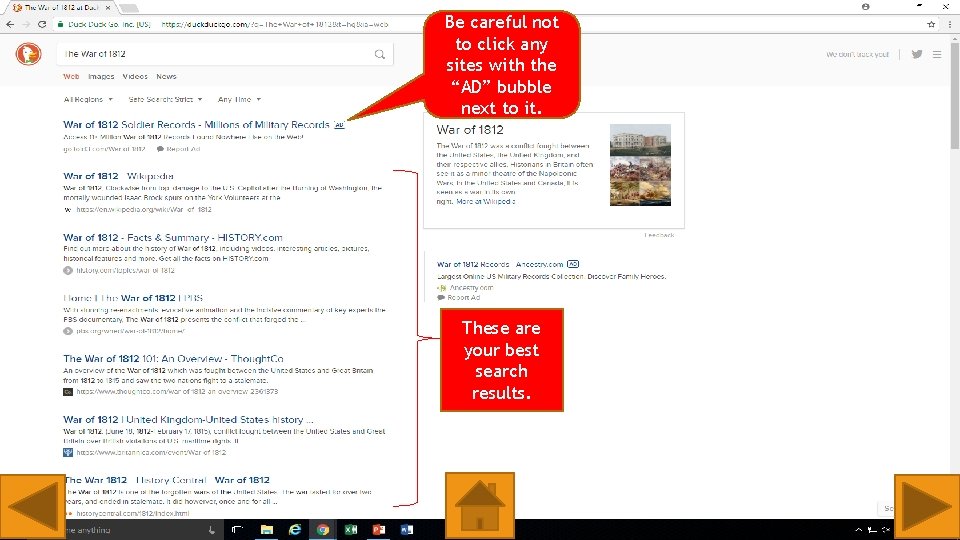Click the home button
960x540 pixels.
coord(479,506)
